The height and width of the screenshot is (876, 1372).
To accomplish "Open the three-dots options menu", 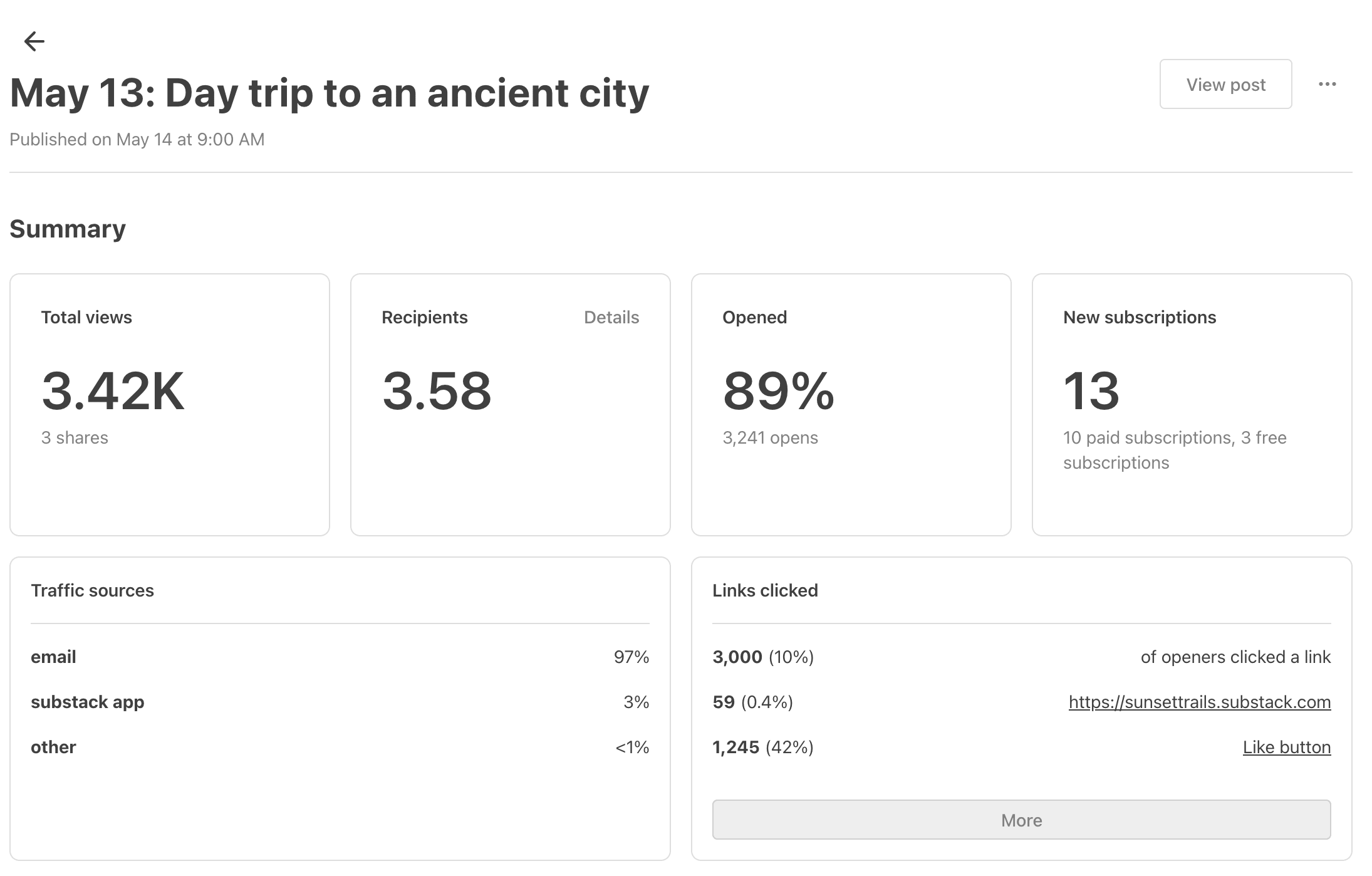I will coord(1327,84).
